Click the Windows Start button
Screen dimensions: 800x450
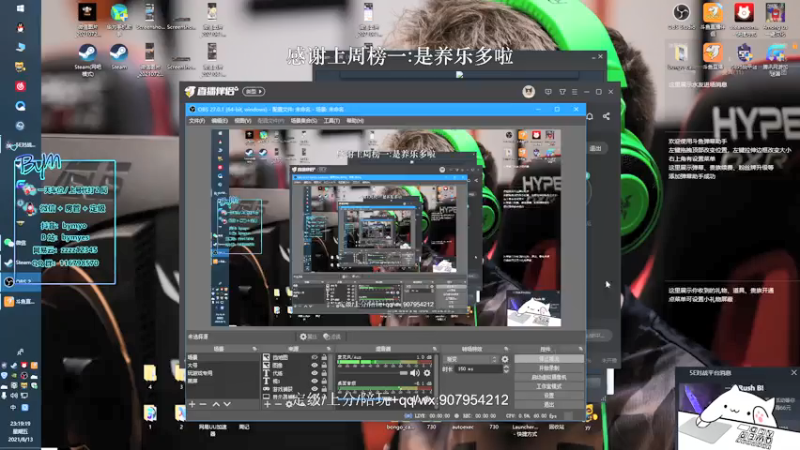[x=20, y=9]
